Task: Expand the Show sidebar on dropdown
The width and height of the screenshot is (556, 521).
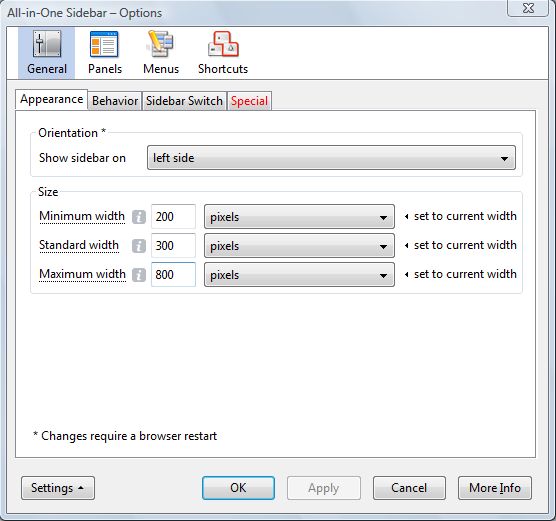Action: click(331, 157)
